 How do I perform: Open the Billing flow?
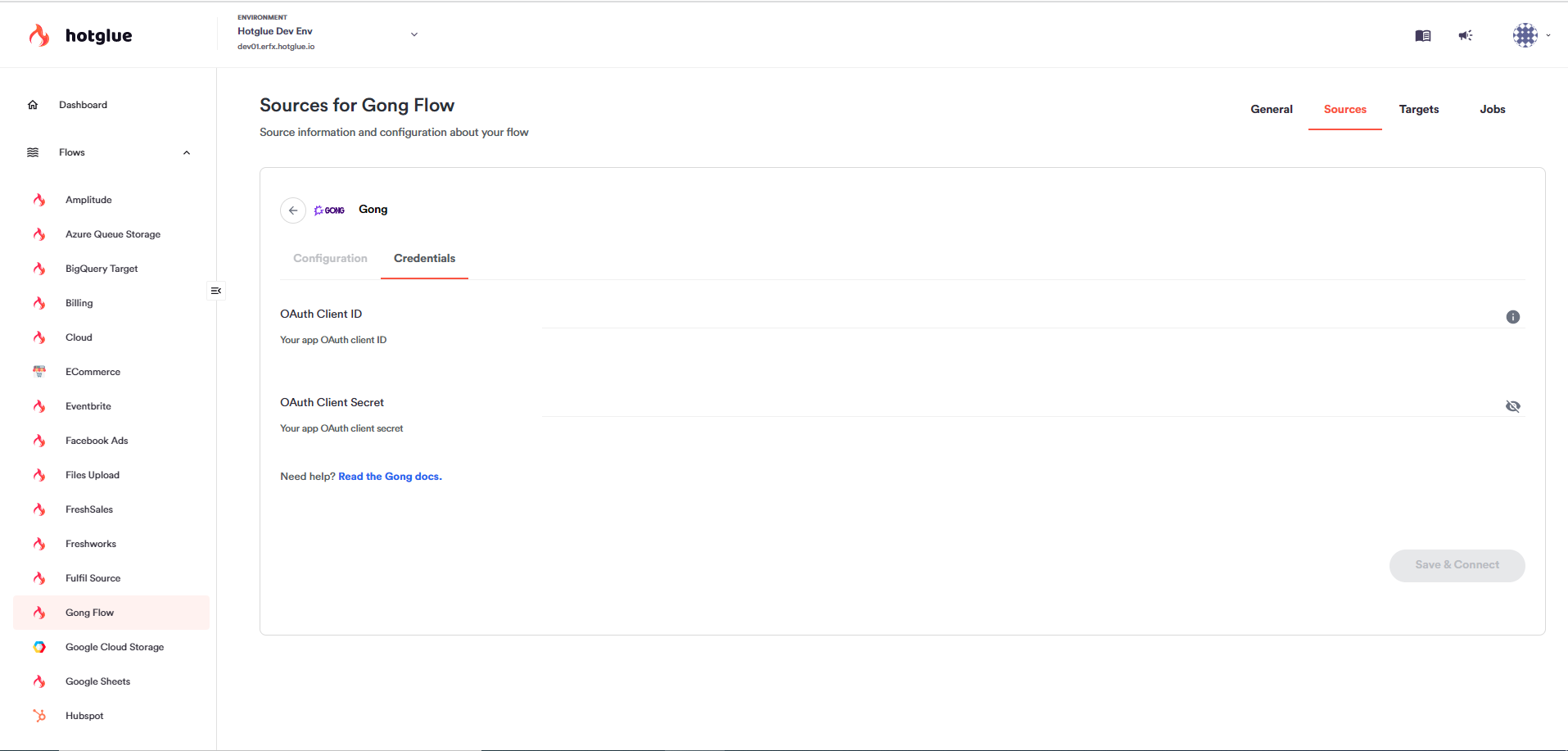click(x=79, y=303)
